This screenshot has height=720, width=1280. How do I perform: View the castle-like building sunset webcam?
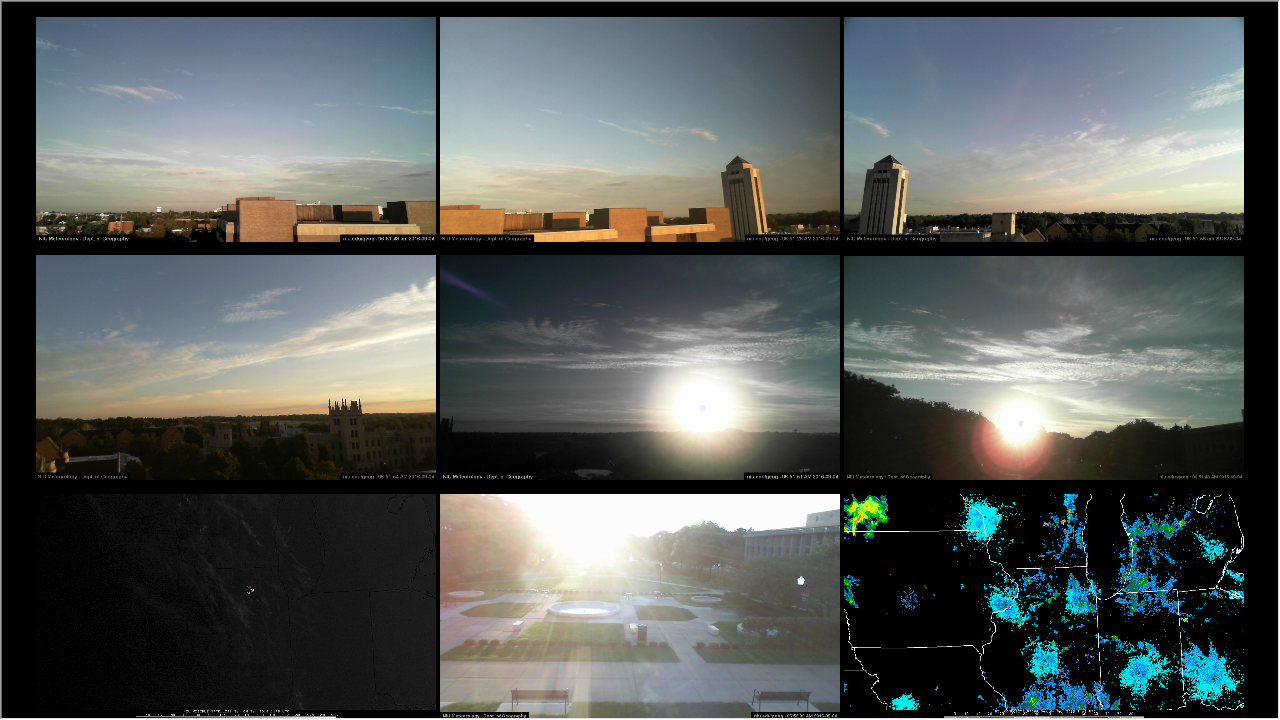[x=236, y=368]
